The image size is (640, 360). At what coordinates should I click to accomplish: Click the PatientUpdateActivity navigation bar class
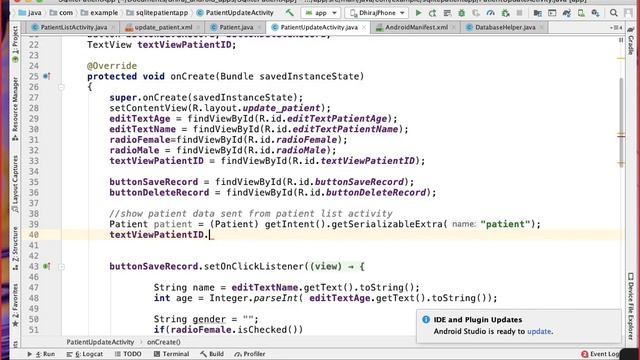click(x=235, y=13)
